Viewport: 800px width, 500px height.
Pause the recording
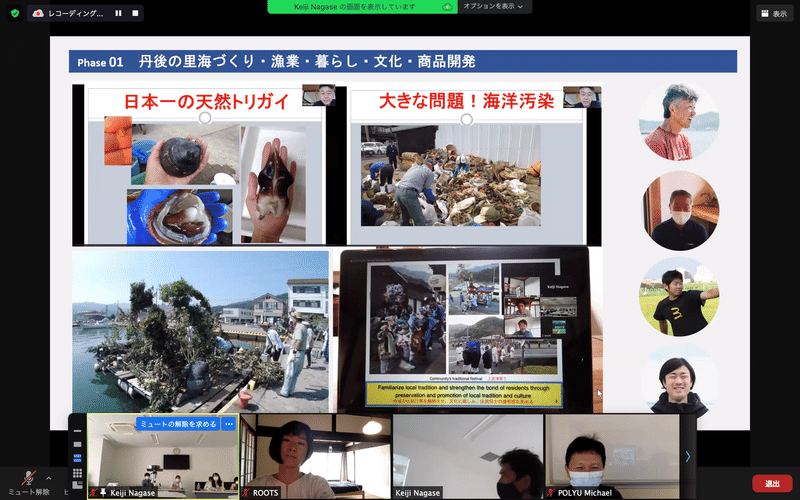(x=118, y=13)
